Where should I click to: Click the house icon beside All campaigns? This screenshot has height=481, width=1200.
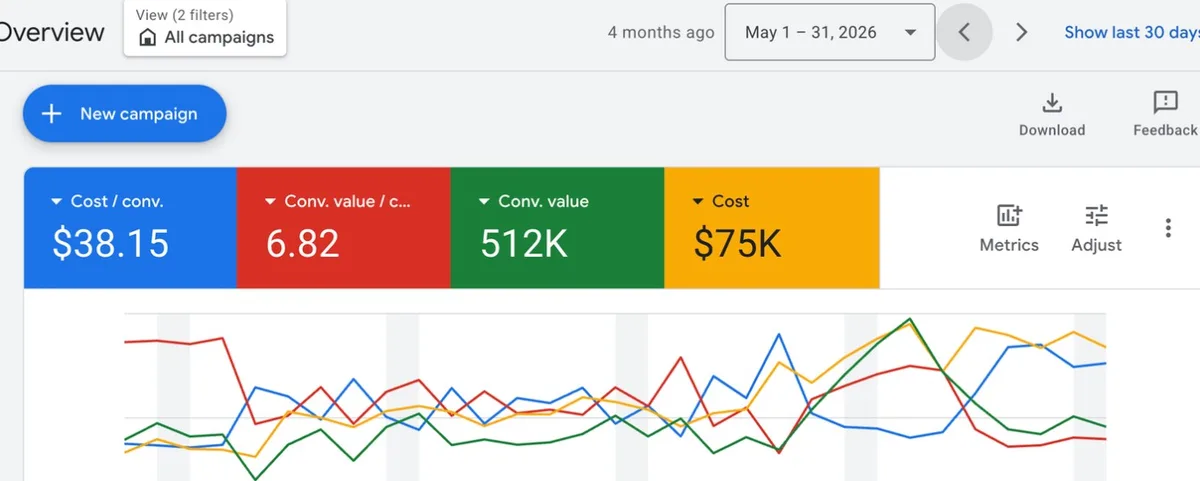(148, 38)
